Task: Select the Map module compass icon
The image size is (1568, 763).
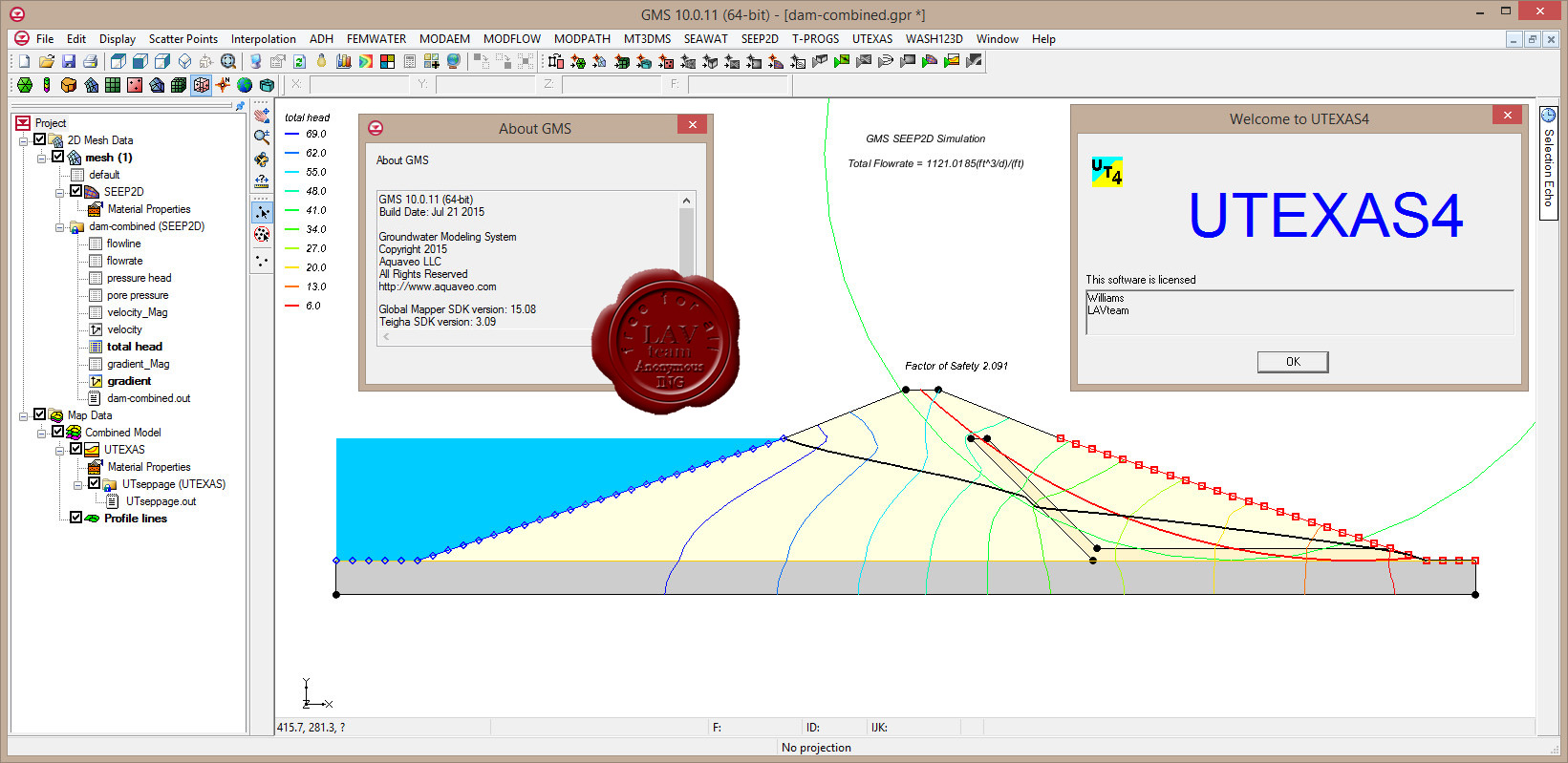Action: click(224, 85)
